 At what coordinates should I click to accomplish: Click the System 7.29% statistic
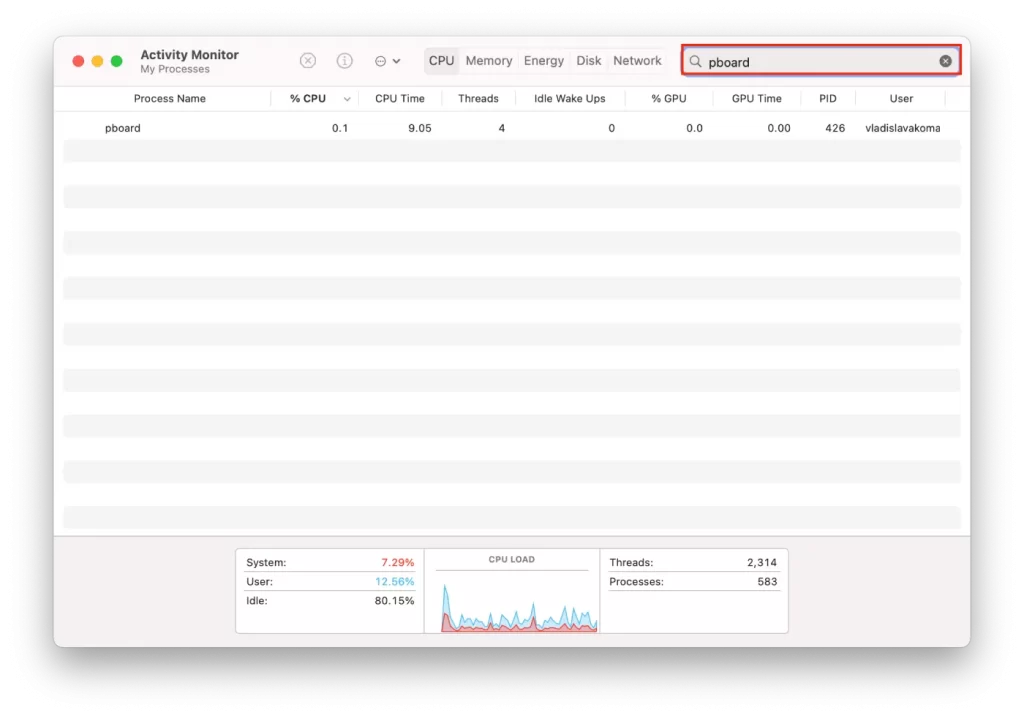(x=330, y=563)
